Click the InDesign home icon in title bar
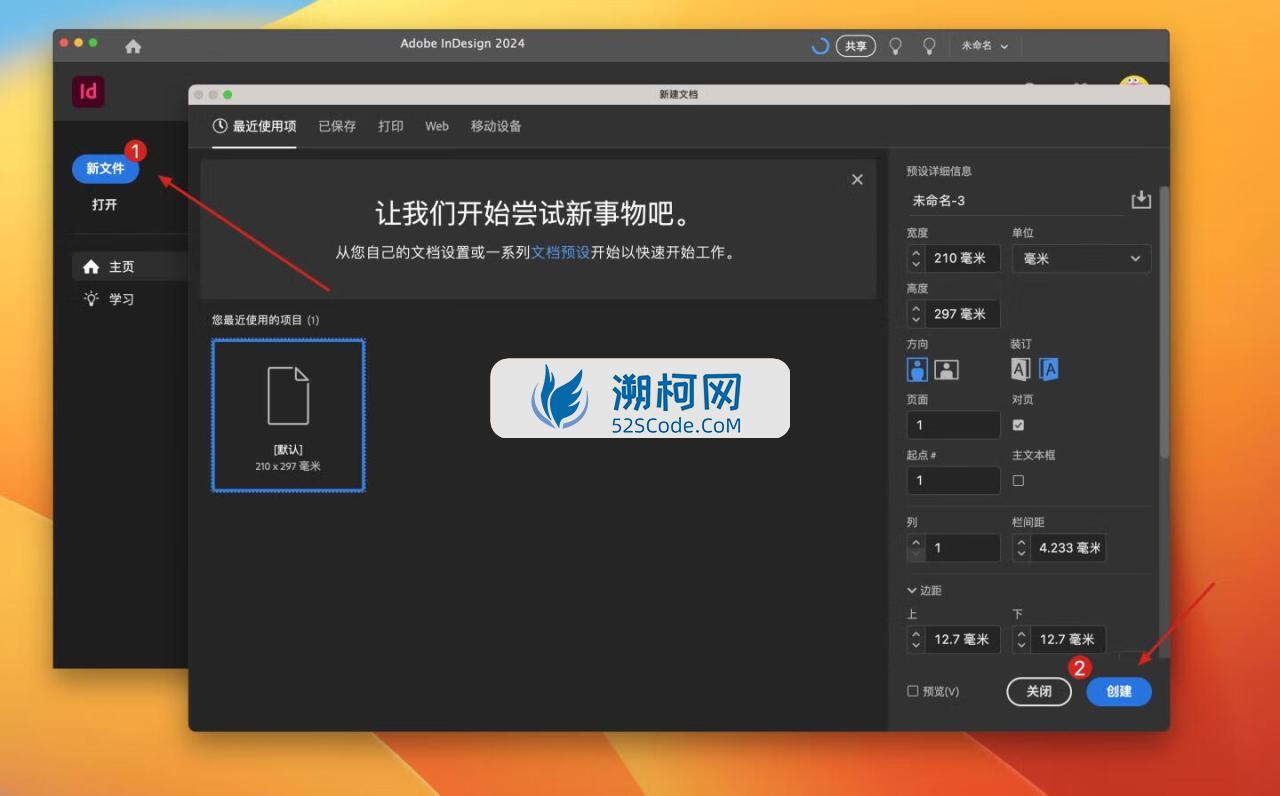1280x796 pixels. tap(133, 46)
